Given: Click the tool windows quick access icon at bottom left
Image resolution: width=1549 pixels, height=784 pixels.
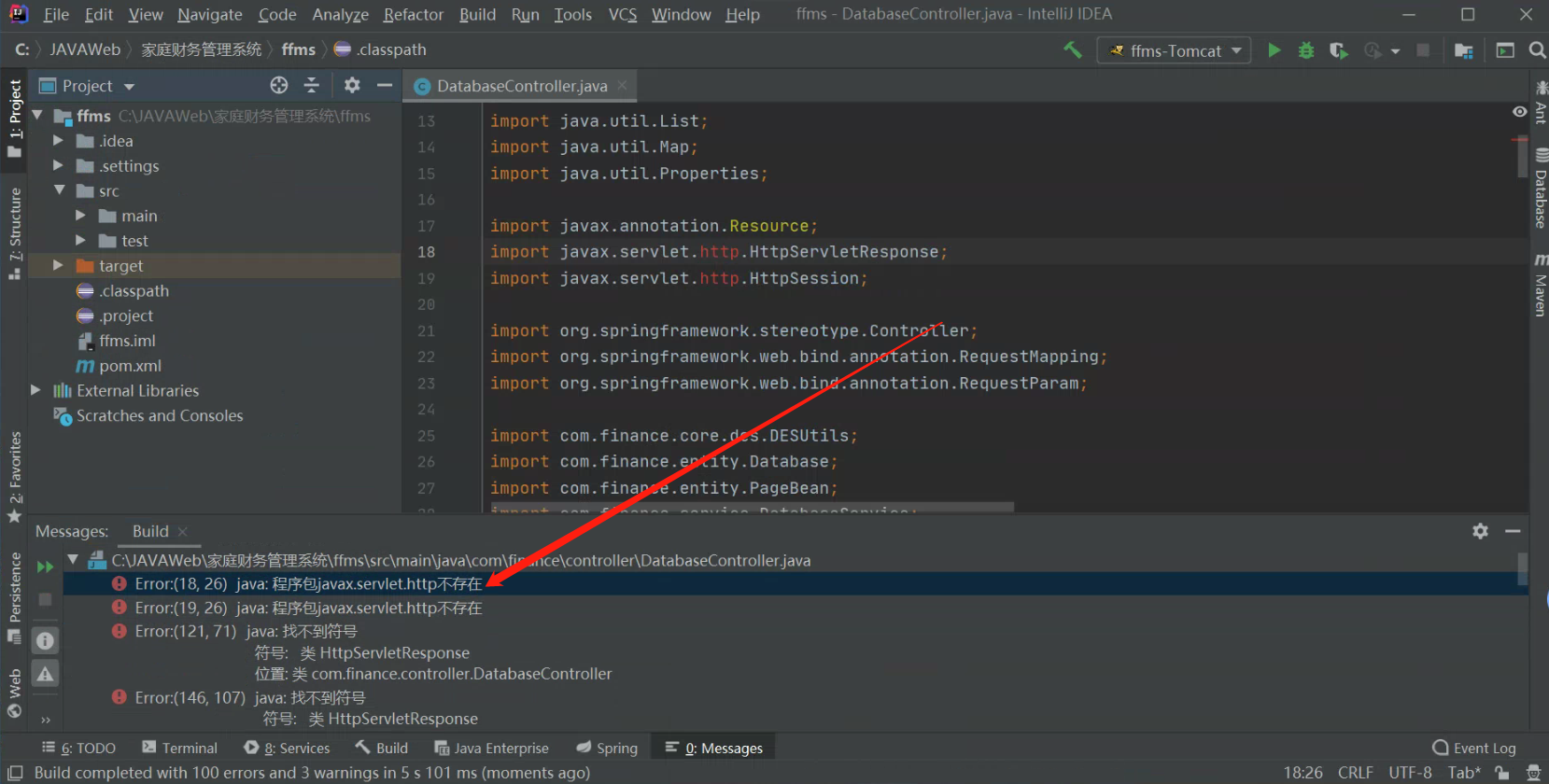Looking at the screenshot, I should [x=15, y=773].
